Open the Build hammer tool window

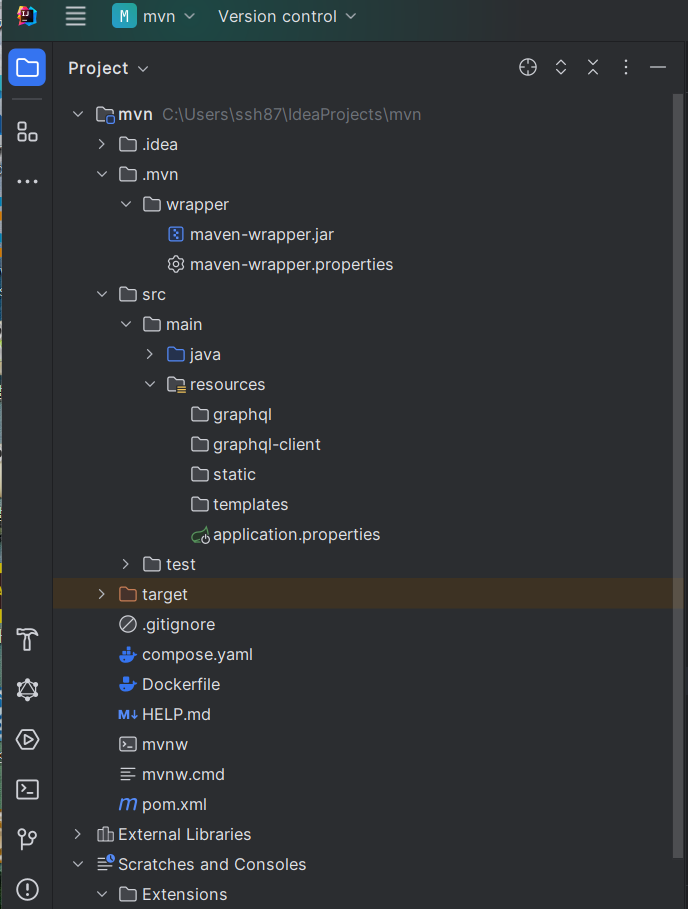point(27,639)
